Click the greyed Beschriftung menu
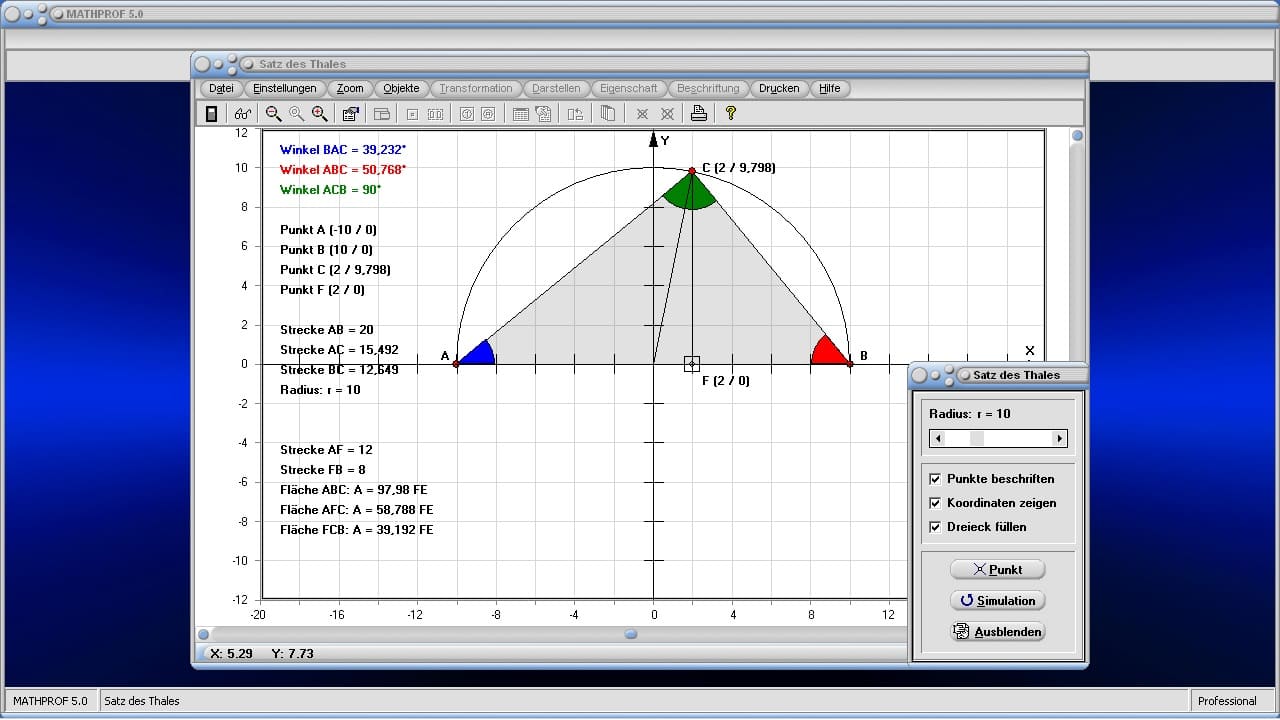 [708, 88]
